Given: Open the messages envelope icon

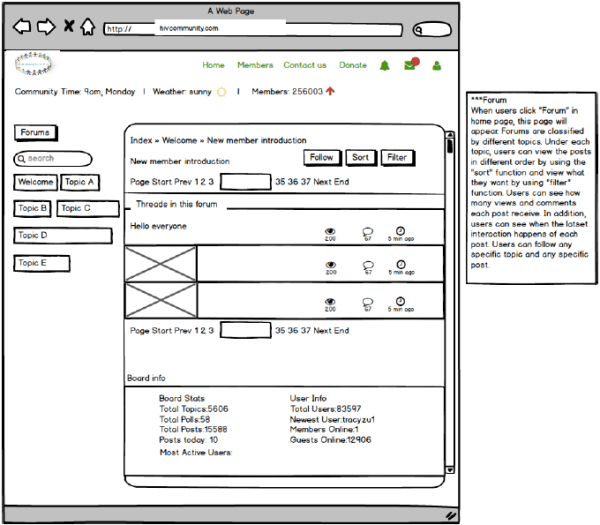Looking at the screenshot, I should click(410, 66).
